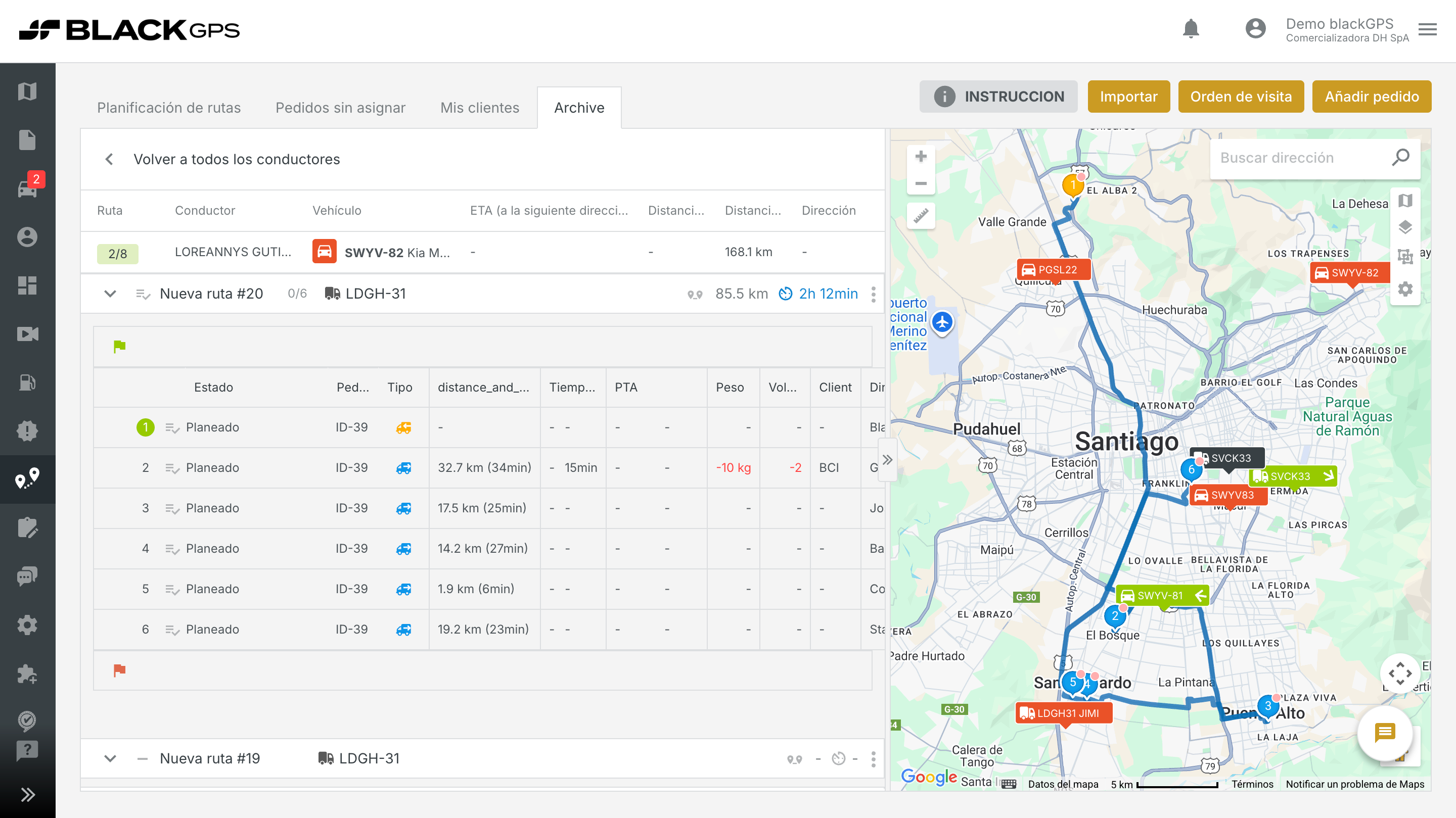1456x818 pixels.
Task: Open the dashboard widgets sidebar icon
Action: pyautogui.click(x=27, y=285)
